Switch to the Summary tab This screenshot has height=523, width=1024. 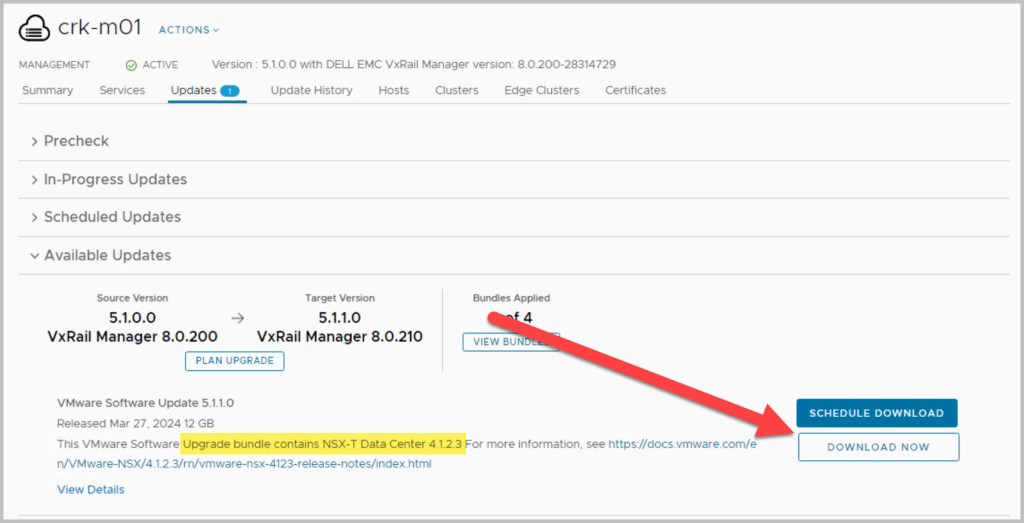[47, 90]
